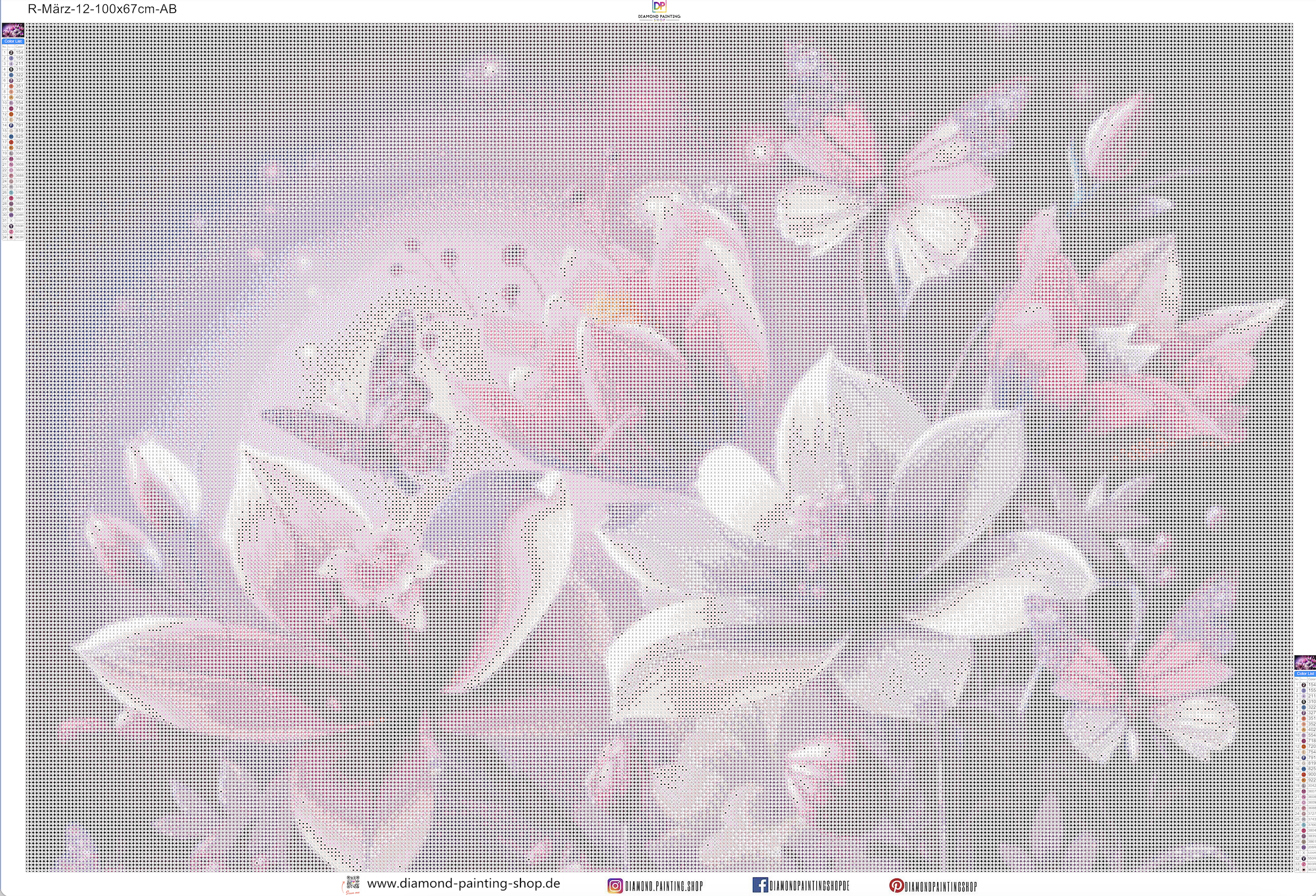Click the QR code labeled Scan me
This screenshot has width=1316, height=896.
pyautogui.click(x=353, y=882)
